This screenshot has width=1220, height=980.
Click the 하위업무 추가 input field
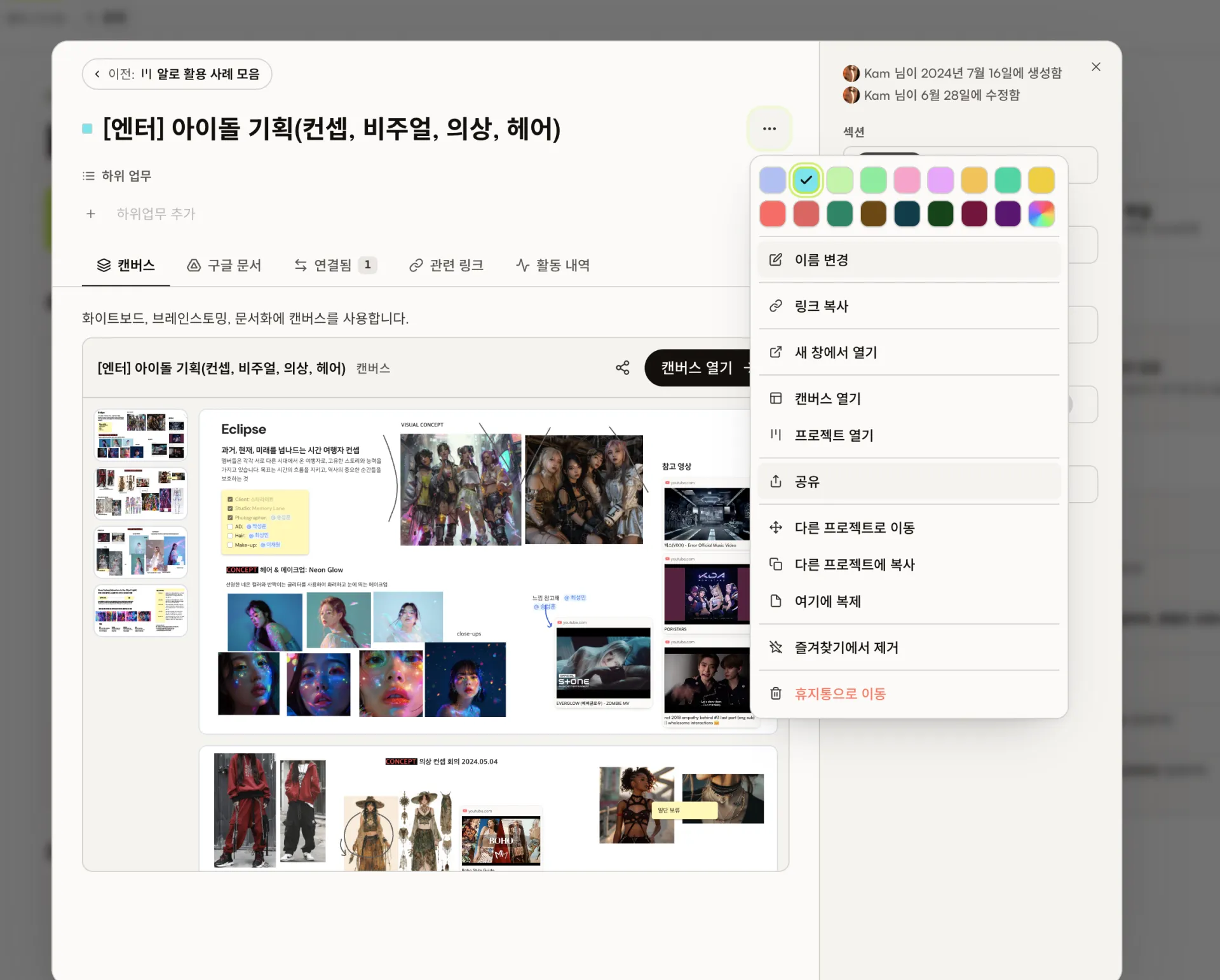pyautogui.click(x=156, y=214)
